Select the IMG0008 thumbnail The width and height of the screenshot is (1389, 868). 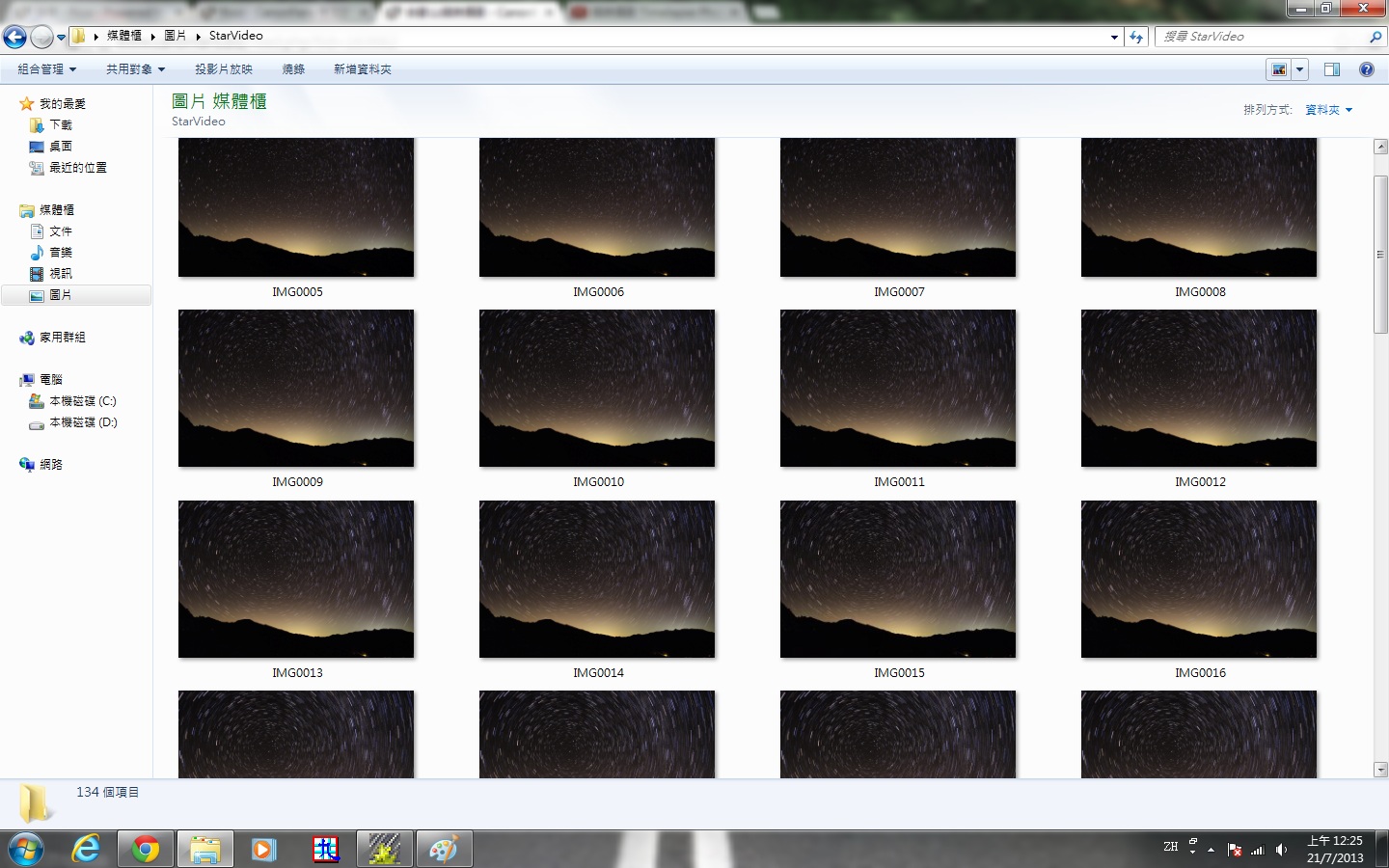(x=1199, y=207)
